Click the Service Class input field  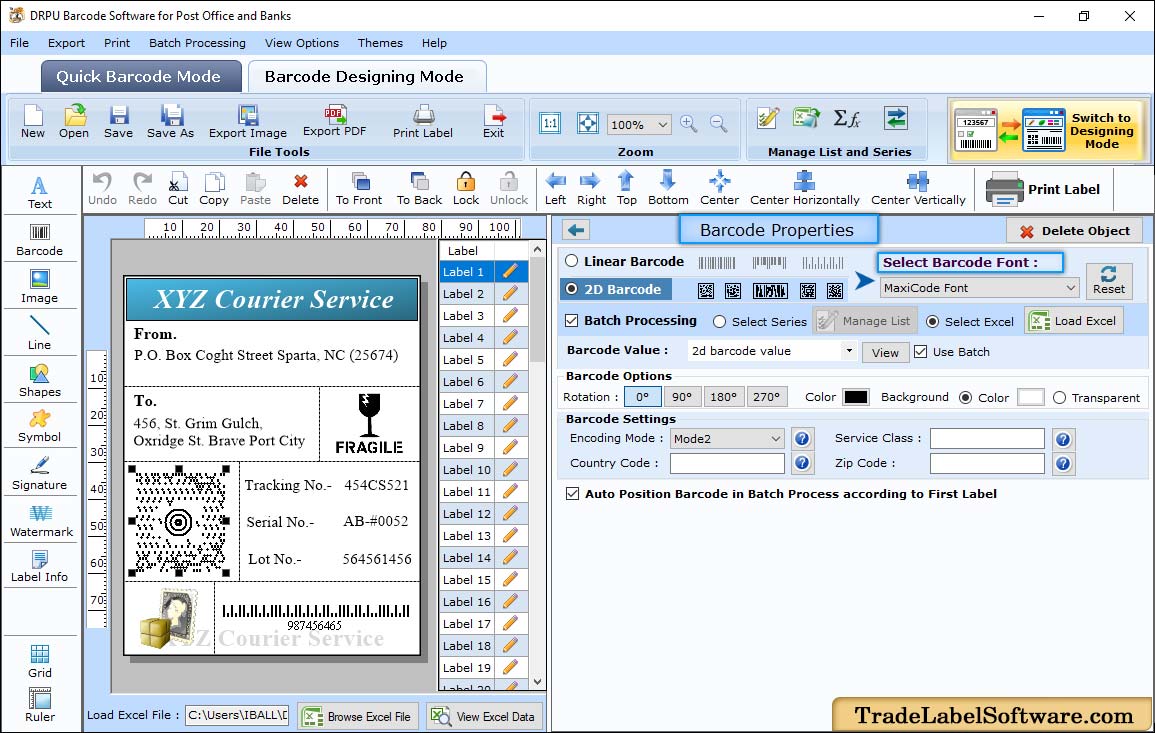[x=987, y=438]
